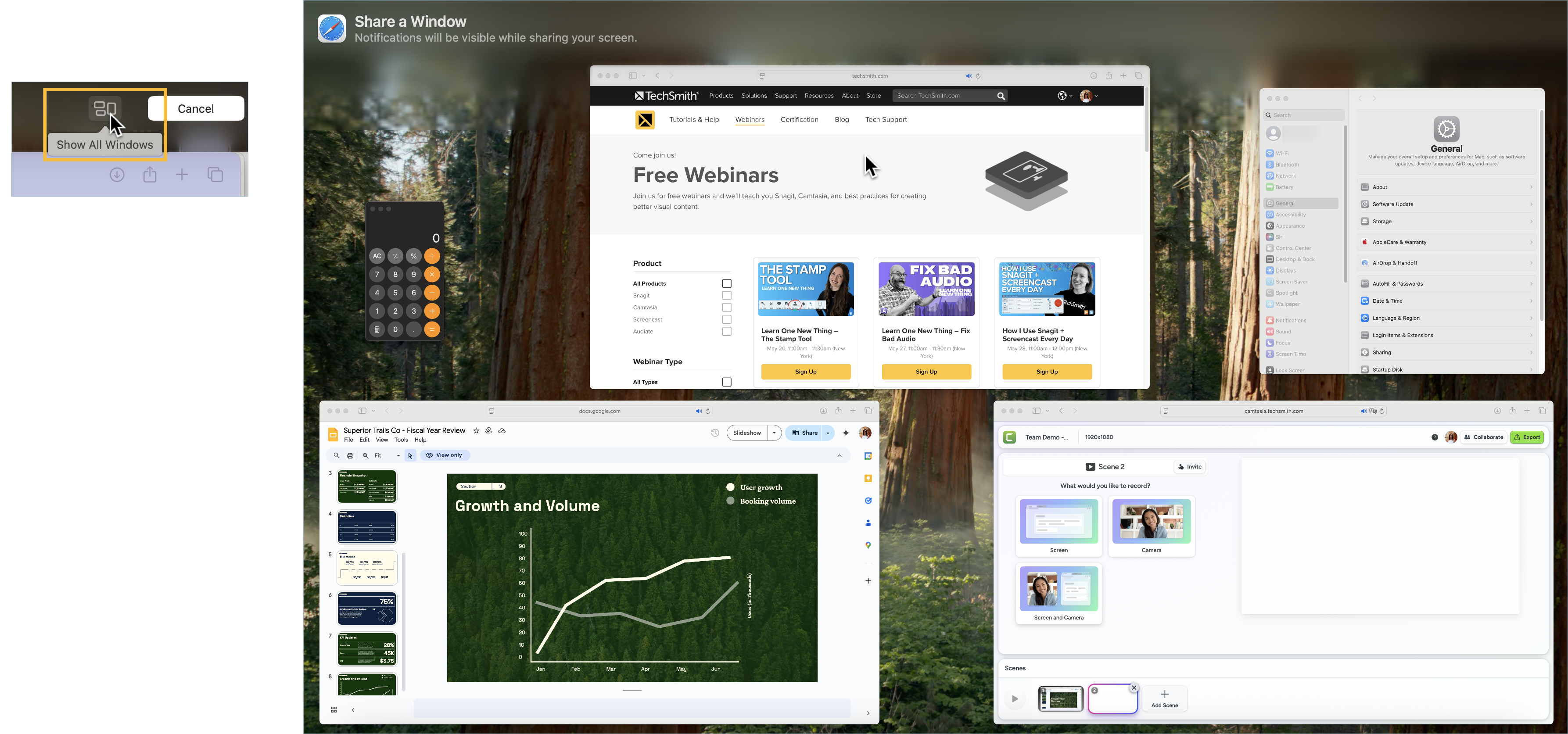Click the System Settings search field
The image size is (1568, 734).
[1304, 115]
